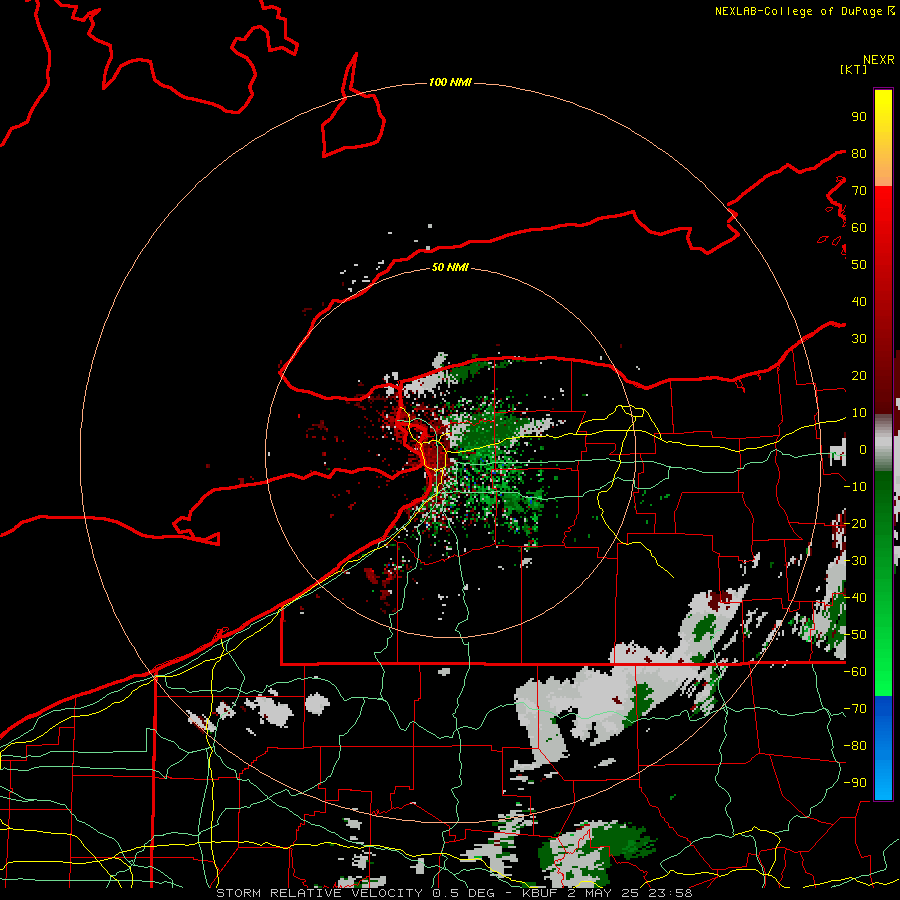Click the 0 value on the velocity scale
Viewport: 900px width, 900px height.
[863, 449]
